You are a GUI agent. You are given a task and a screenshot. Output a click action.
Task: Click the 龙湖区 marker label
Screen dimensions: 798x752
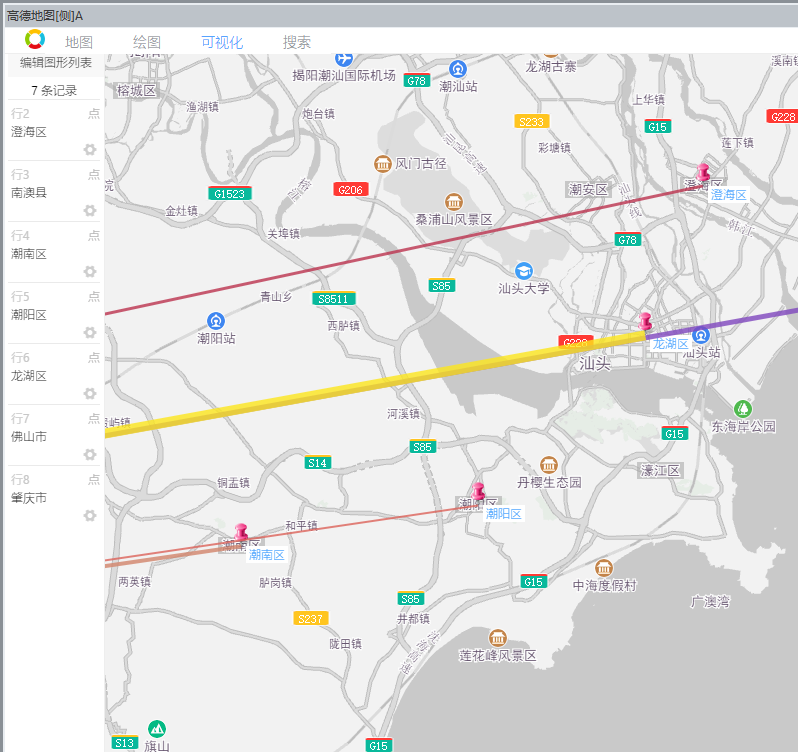(671, 344)
